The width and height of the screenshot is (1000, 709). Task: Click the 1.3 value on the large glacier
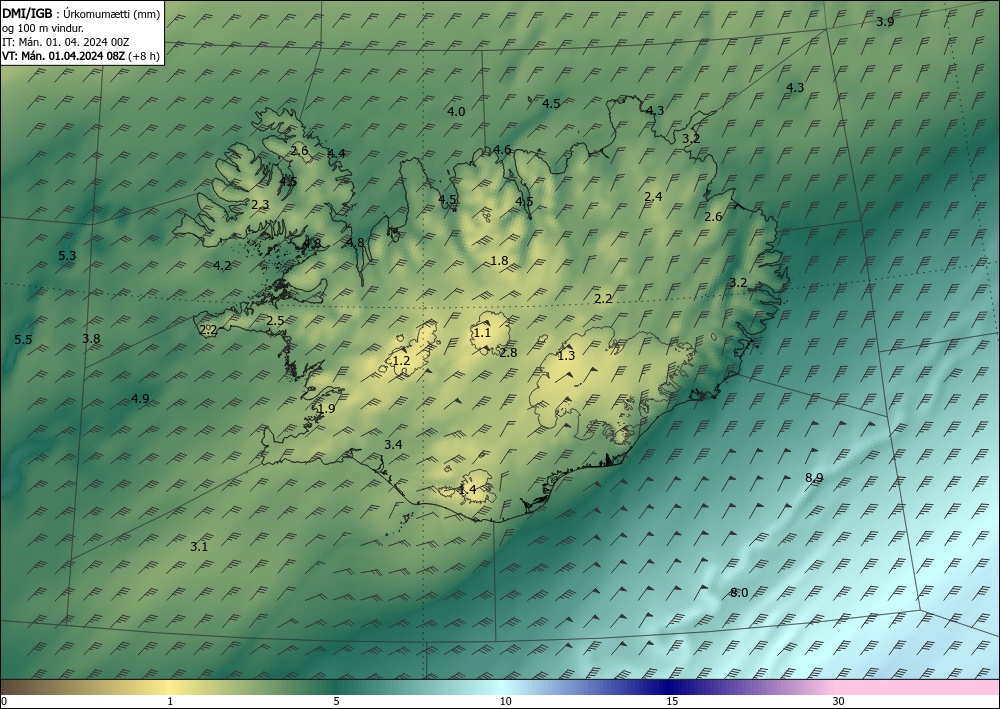pos(566,356)
